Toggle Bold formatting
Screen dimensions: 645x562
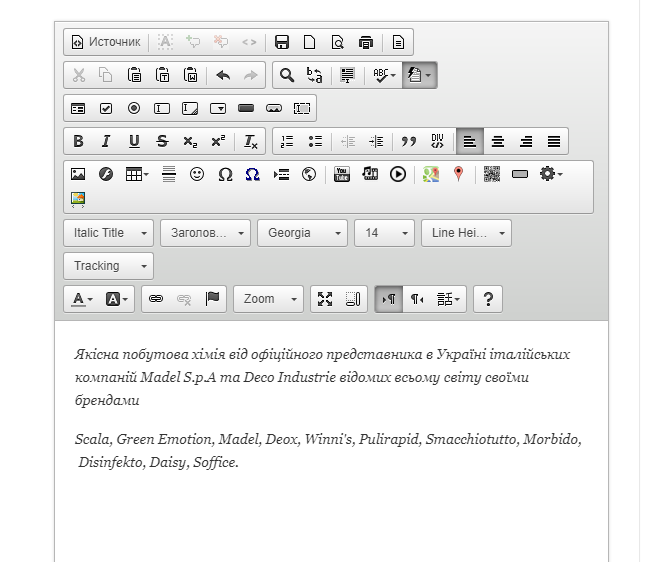pyautogui.click(x=78, y=142)
